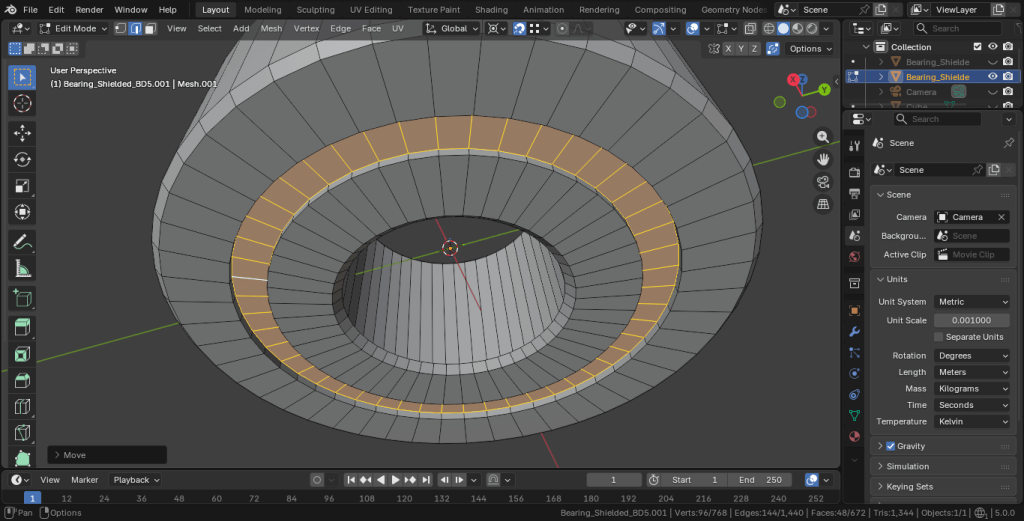This screenshot has height=521, width=1024.
Task: Uncheck the Gravity checkbox
Action: pyautogui.click(x=890, y=446)
